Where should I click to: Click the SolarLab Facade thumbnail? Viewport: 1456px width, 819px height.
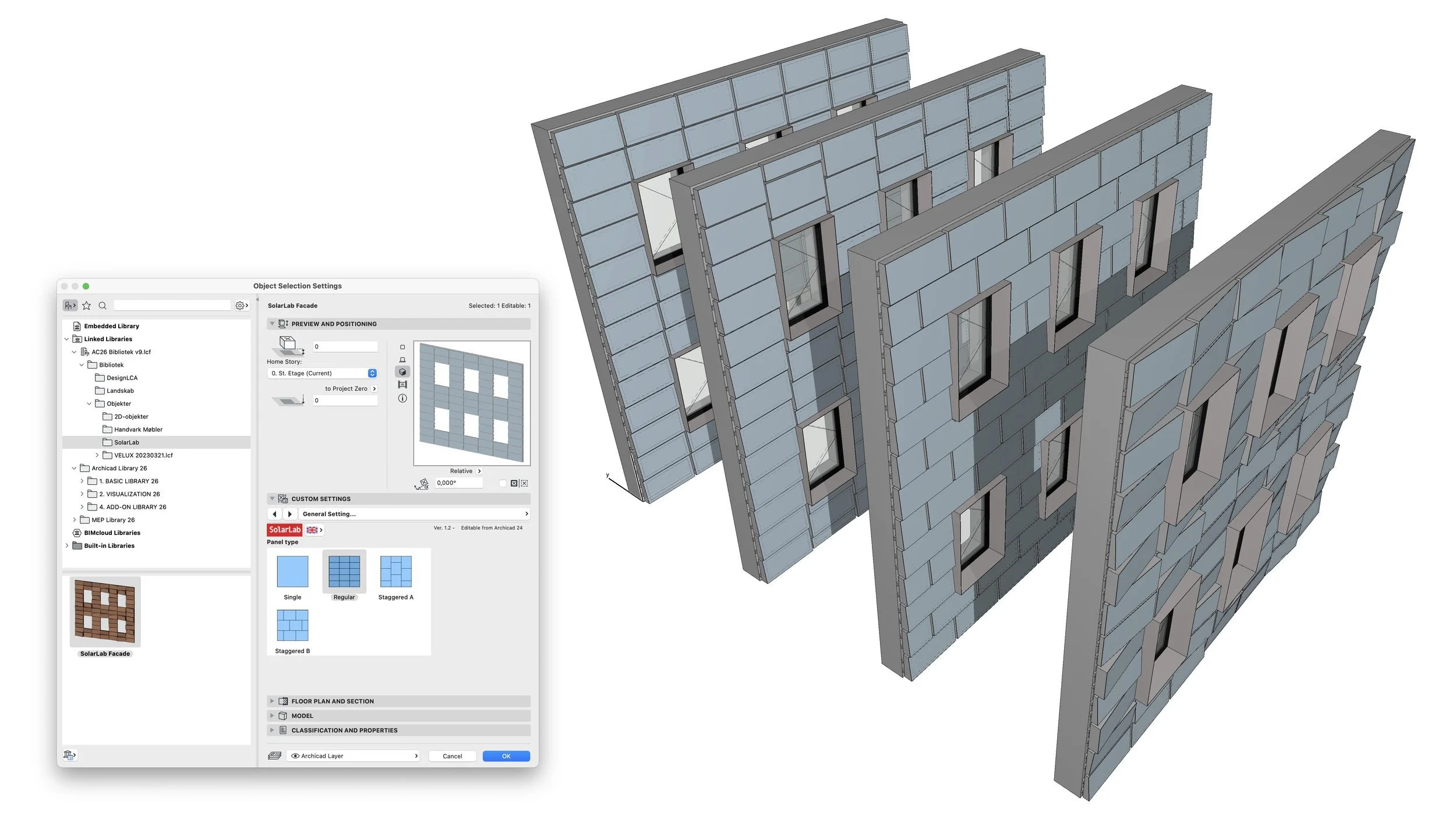(105, 612)
